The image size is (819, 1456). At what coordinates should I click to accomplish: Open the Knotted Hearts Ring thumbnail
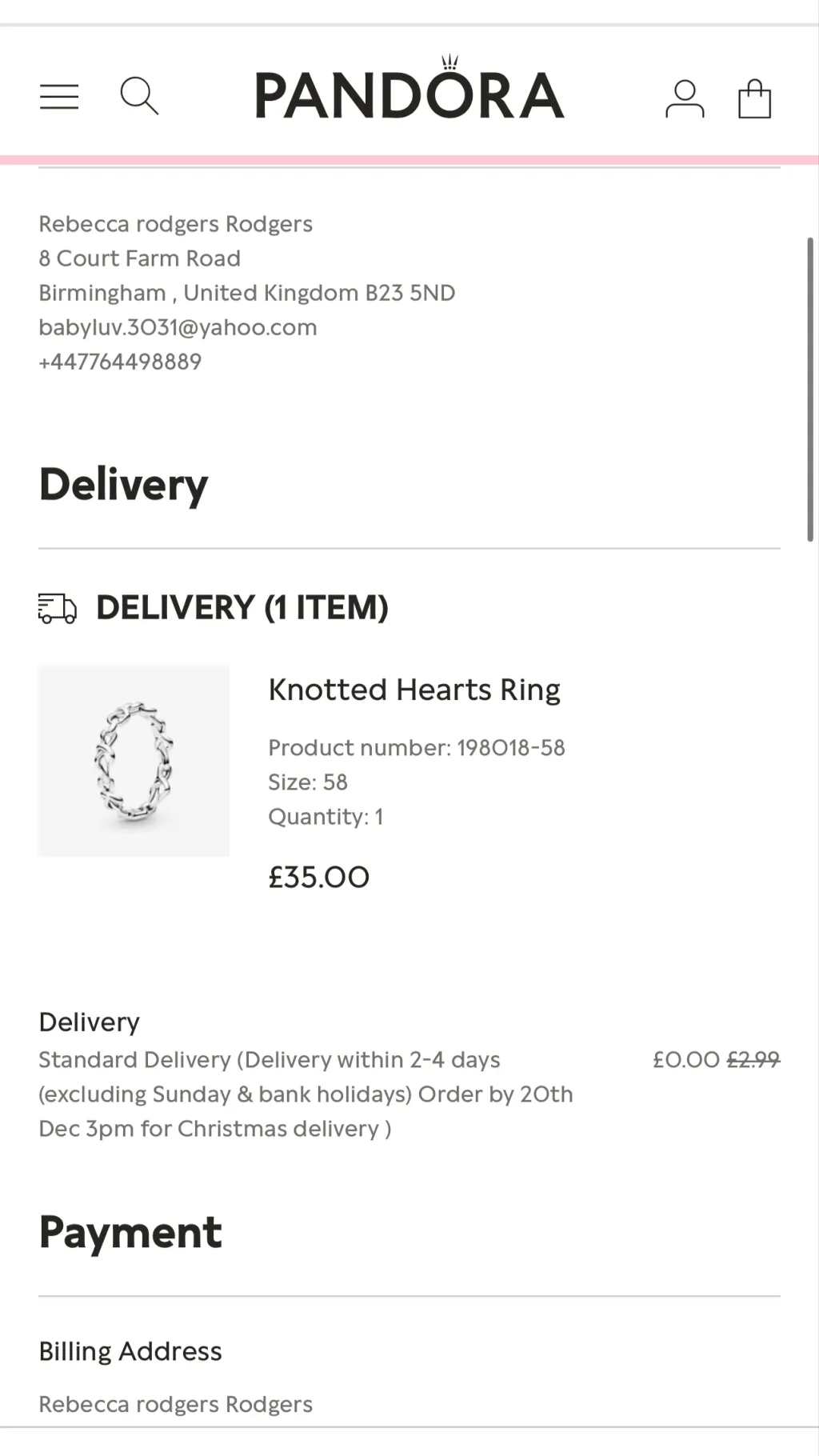(134, 761)
